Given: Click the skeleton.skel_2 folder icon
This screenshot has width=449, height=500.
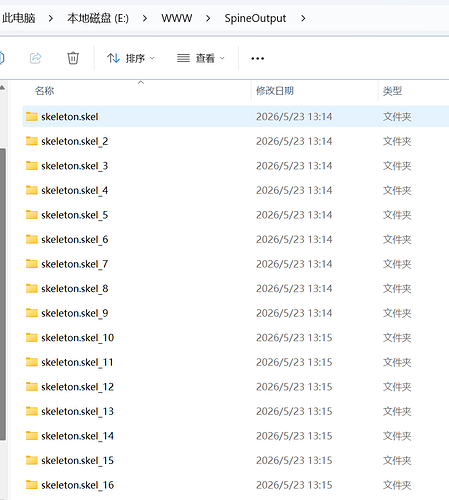Looking at the screenshot, I should pyautogui.click(x=32, y=141).
